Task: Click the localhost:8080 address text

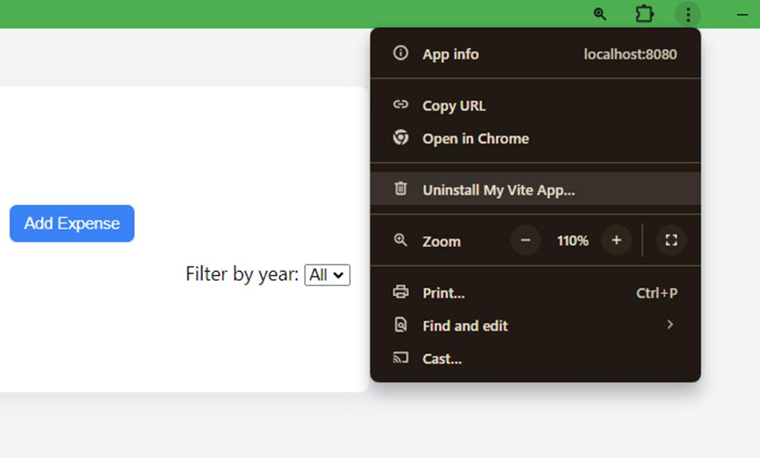Action: pyautogui.click(x=630, y=54)
